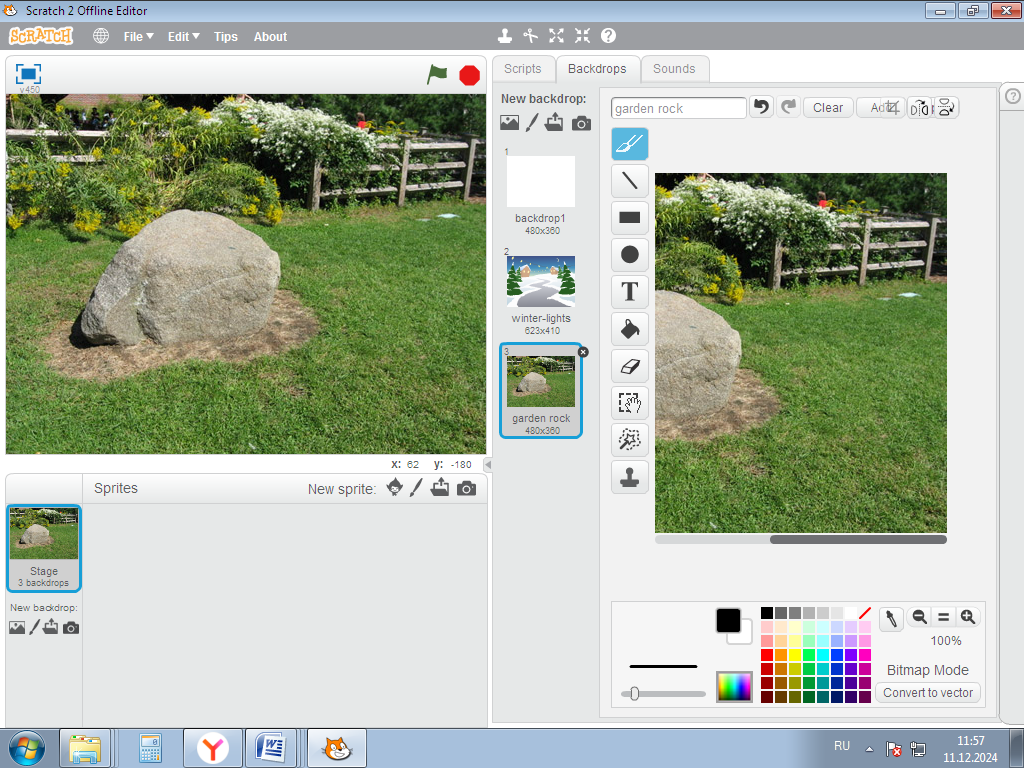The height and width of the screenshot is (768, 1024).
Task: Toggle full screen presentation mode
Action: pyautogui.click(x=29, y=74)
